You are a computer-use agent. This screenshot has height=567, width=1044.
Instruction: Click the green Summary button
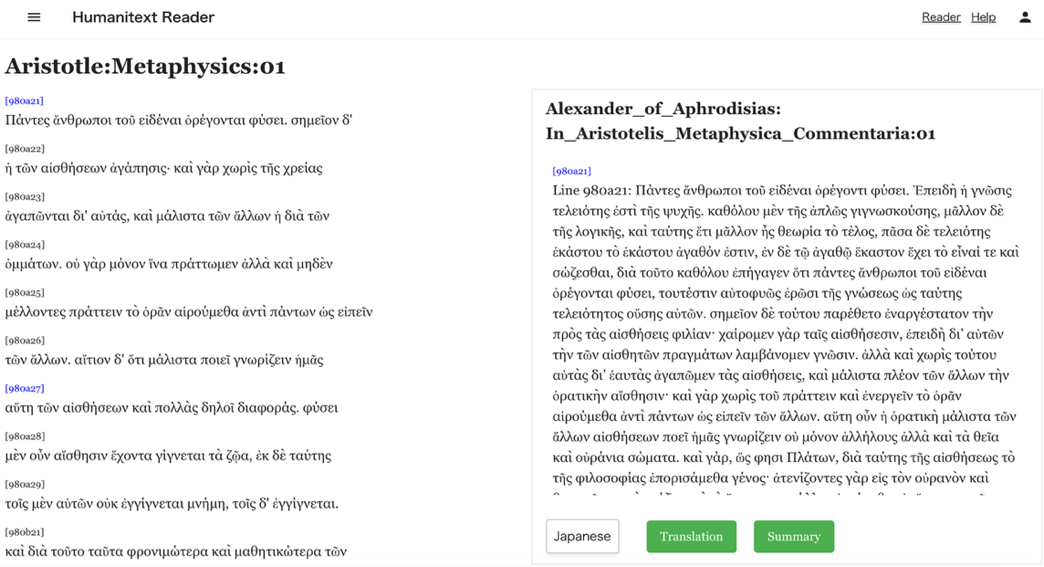point(793,536)
